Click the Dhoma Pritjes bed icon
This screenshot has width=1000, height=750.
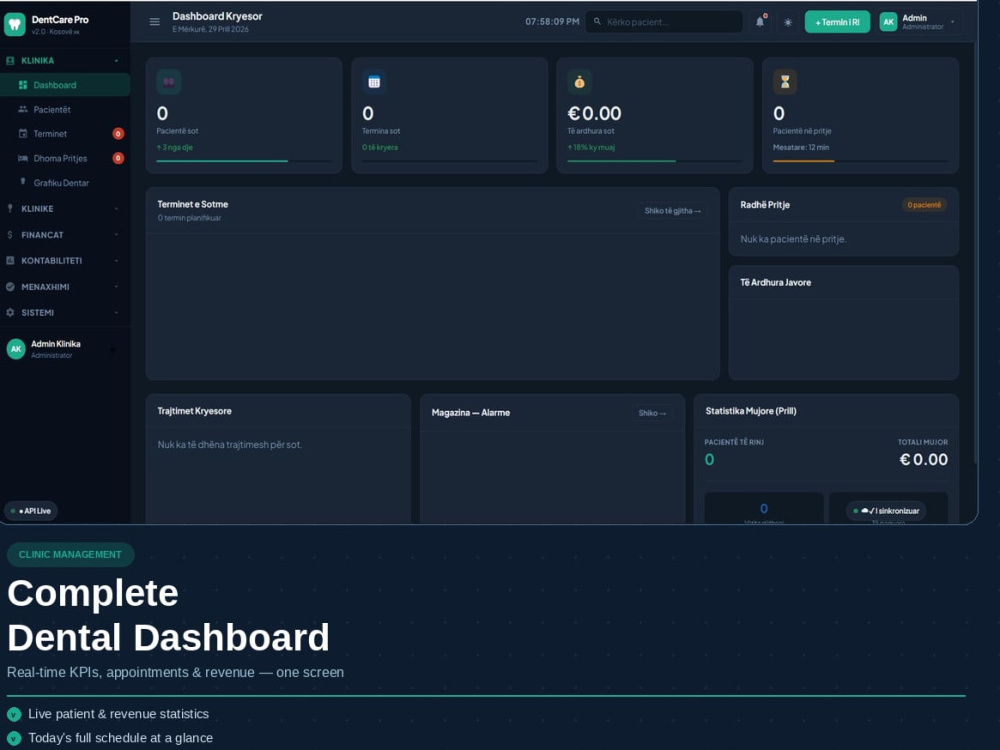23,158
